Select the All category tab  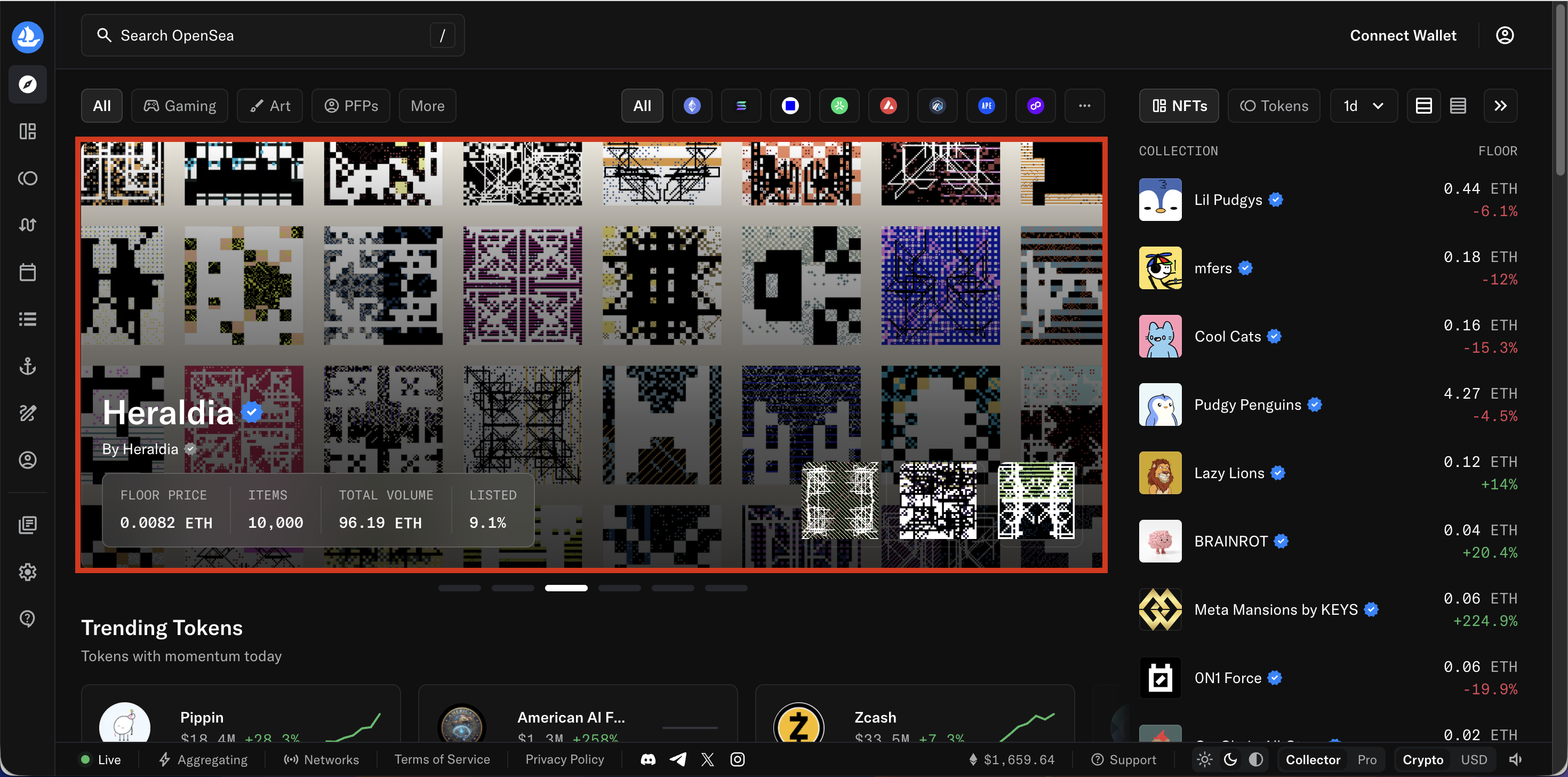(x=102, y=106)
